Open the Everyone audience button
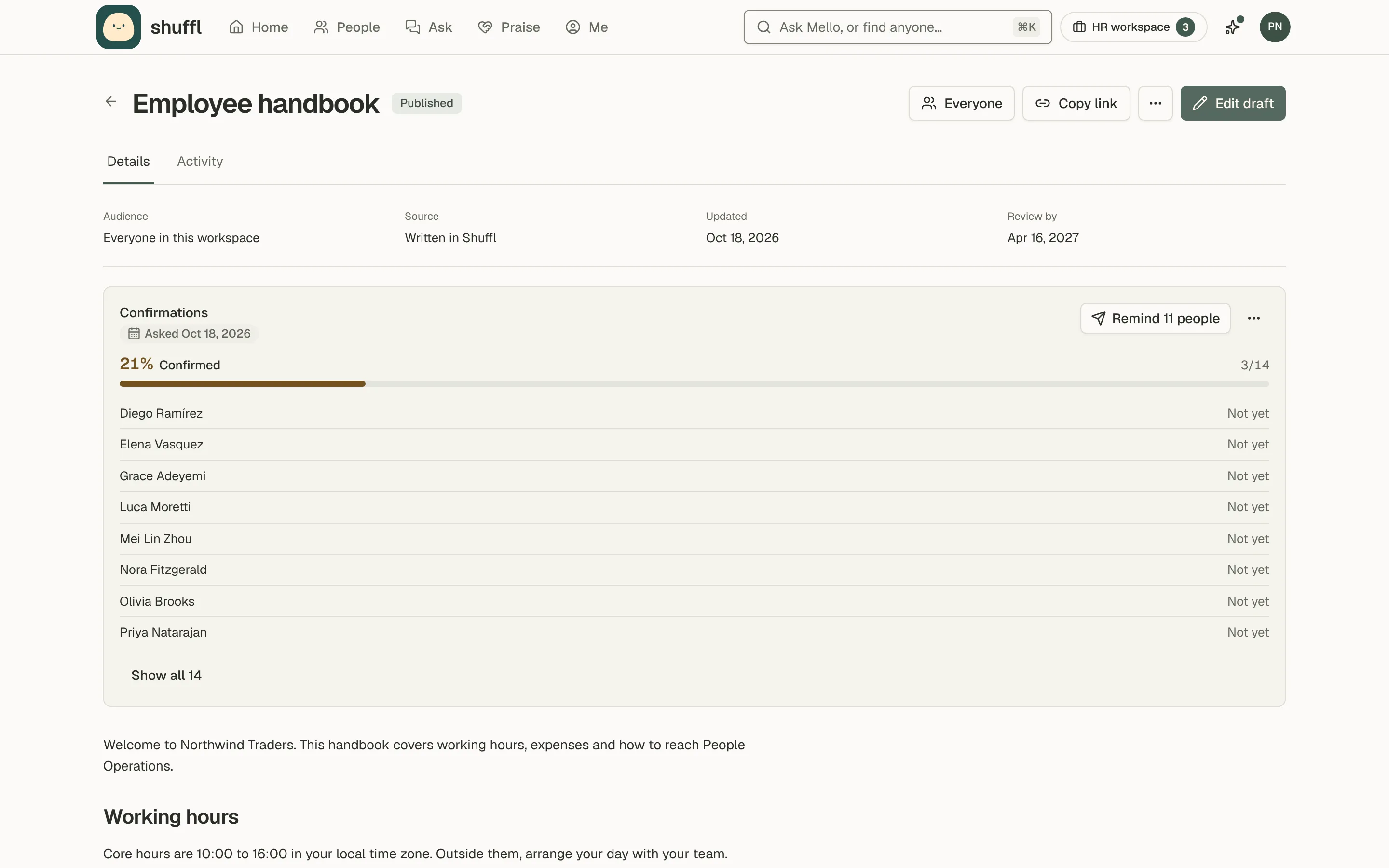 click(x=961, y=103)
